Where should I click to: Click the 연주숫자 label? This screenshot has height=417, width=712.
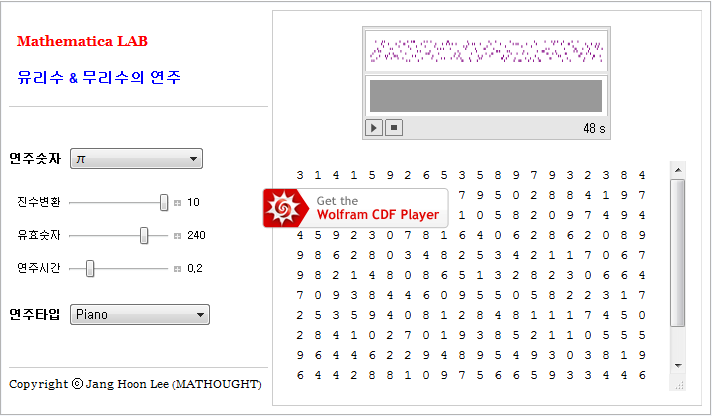35,159
